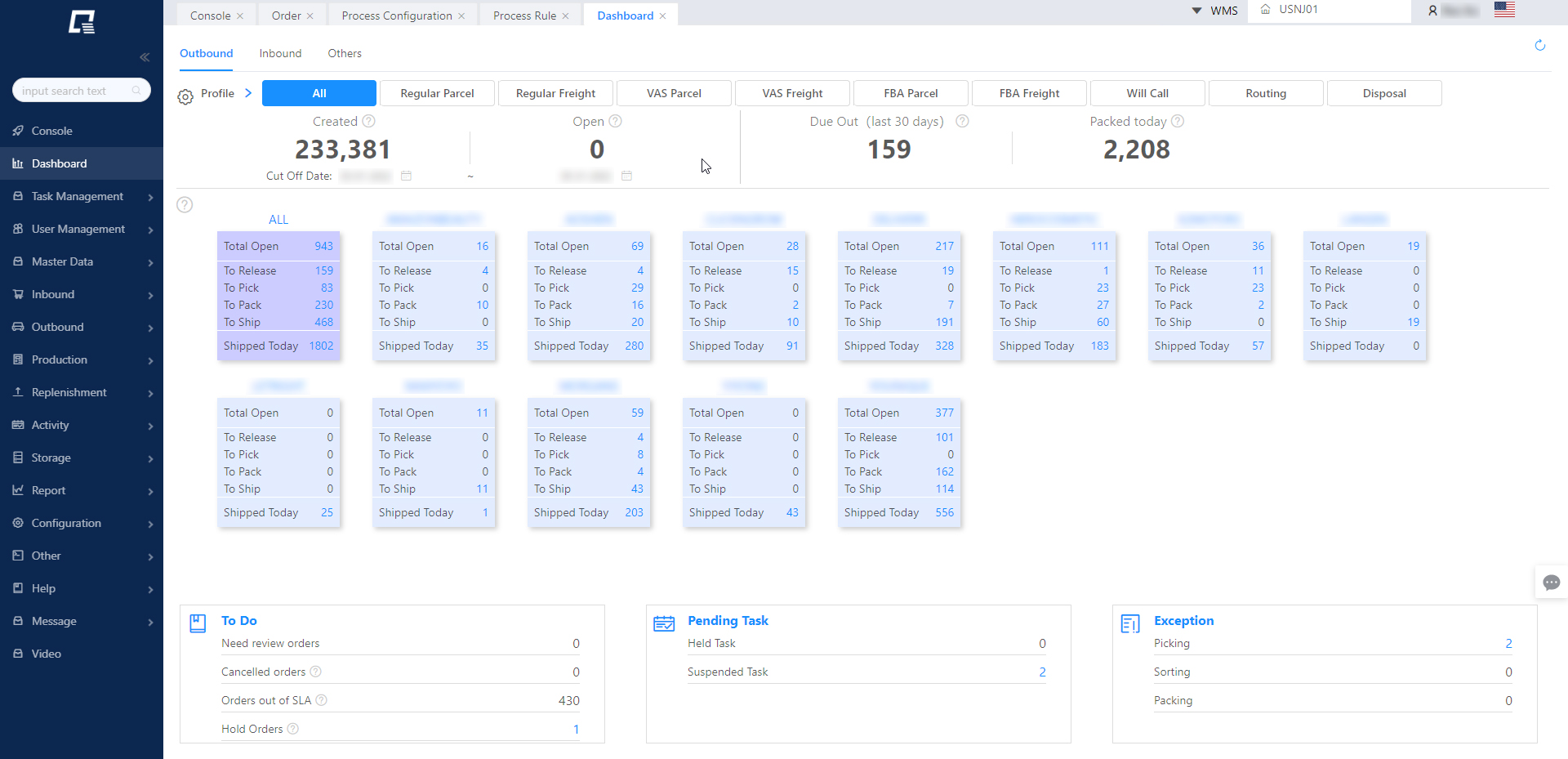Click the refresh icon at top right
The width and height of the screenshot is (1568, 759).
coord(1539,46)
